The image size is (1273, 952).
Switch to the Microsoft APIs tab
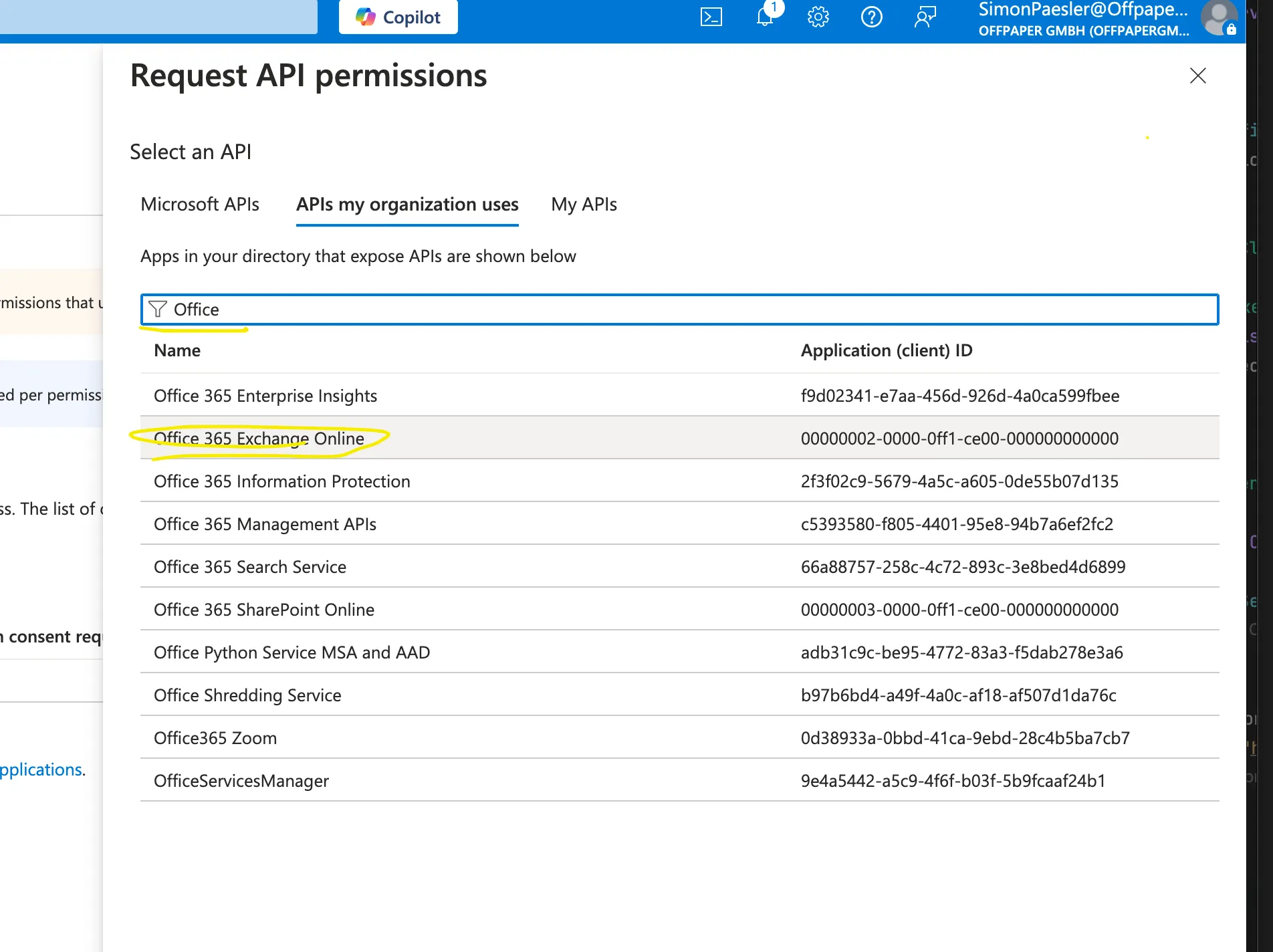point(200,205)
